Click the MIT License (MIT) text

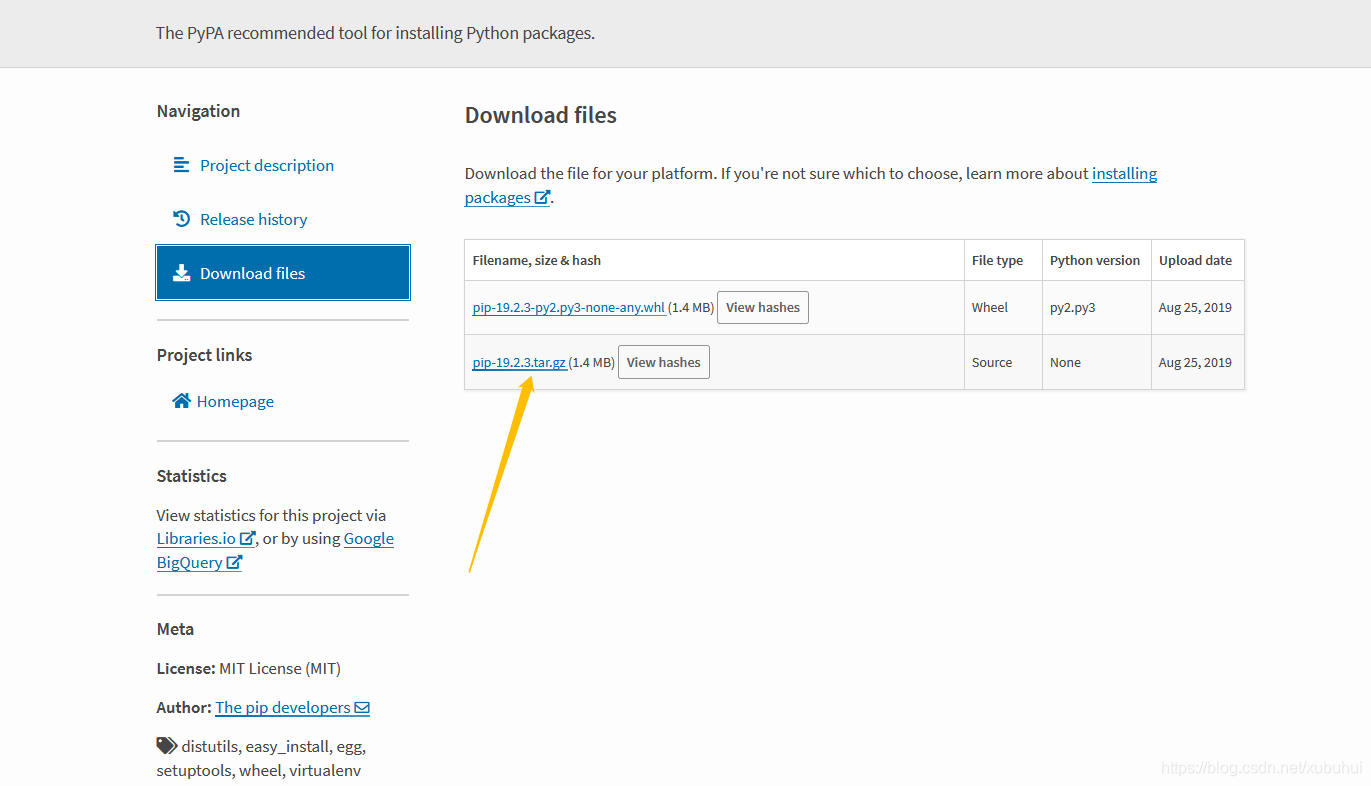click(x=280, y=668)
